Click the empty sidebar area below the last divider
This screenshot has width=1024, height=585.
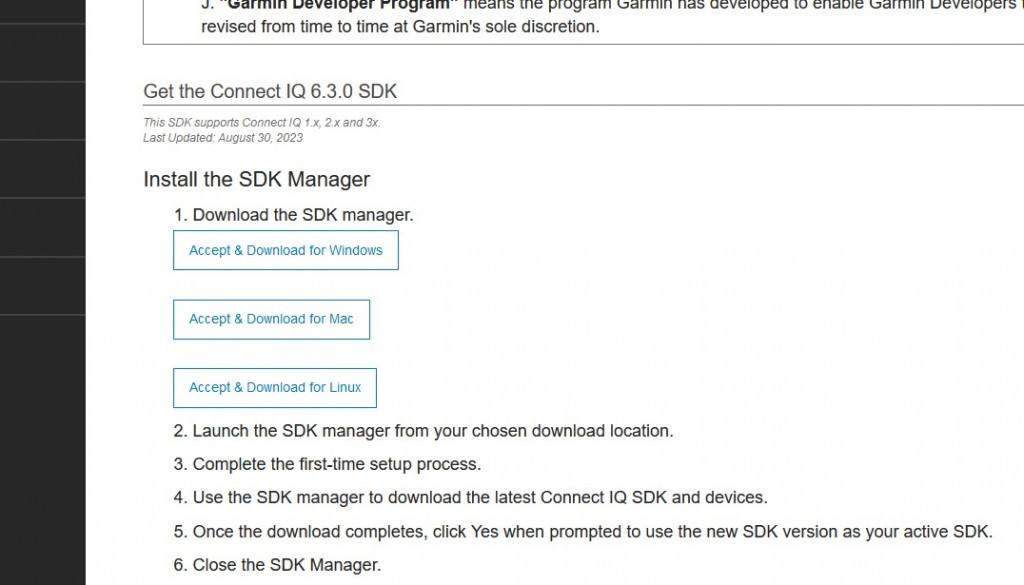click(x=42, y=450)
